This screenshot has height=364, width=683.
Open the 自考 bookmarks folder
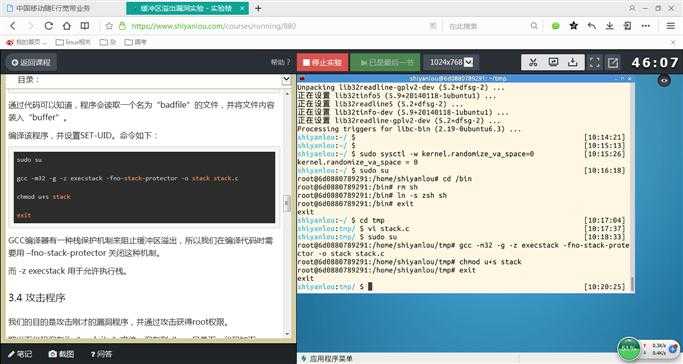[135, 42]
